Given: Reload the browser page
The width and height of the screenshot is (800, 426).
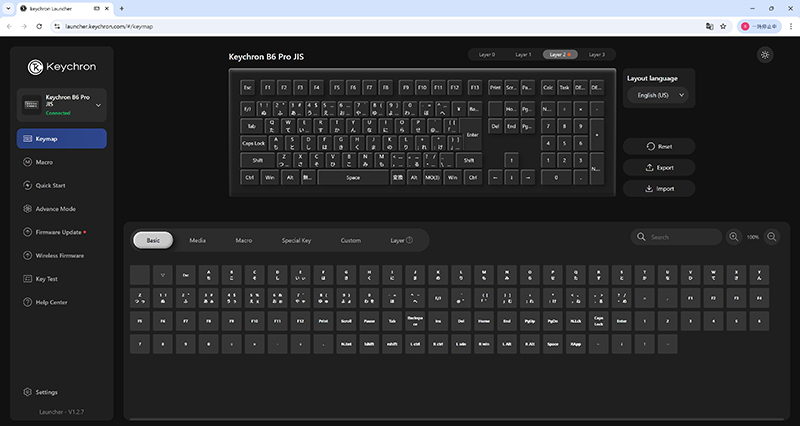Looking at the screenshot, I should (x=39, y=27).
